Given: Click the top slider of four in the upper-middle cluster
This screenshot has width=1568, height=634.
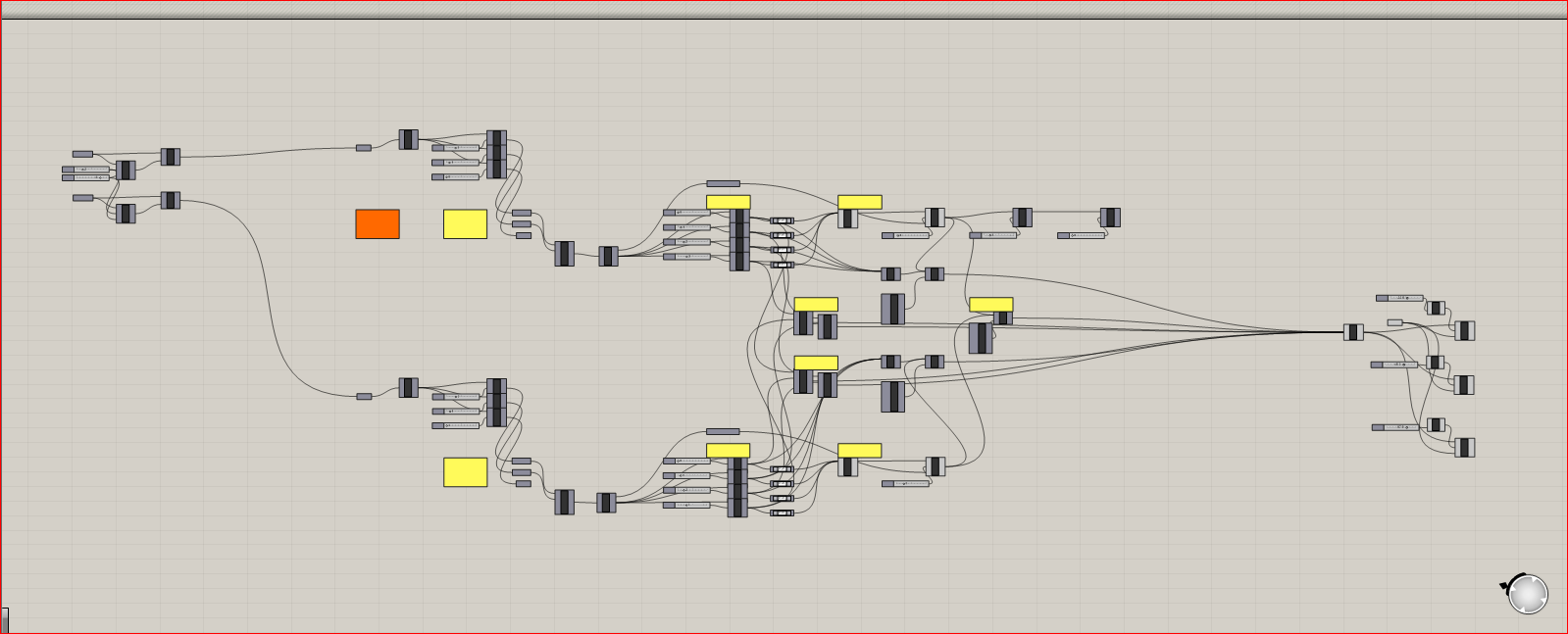Looking at the screenshot, I should click(686, 213).
